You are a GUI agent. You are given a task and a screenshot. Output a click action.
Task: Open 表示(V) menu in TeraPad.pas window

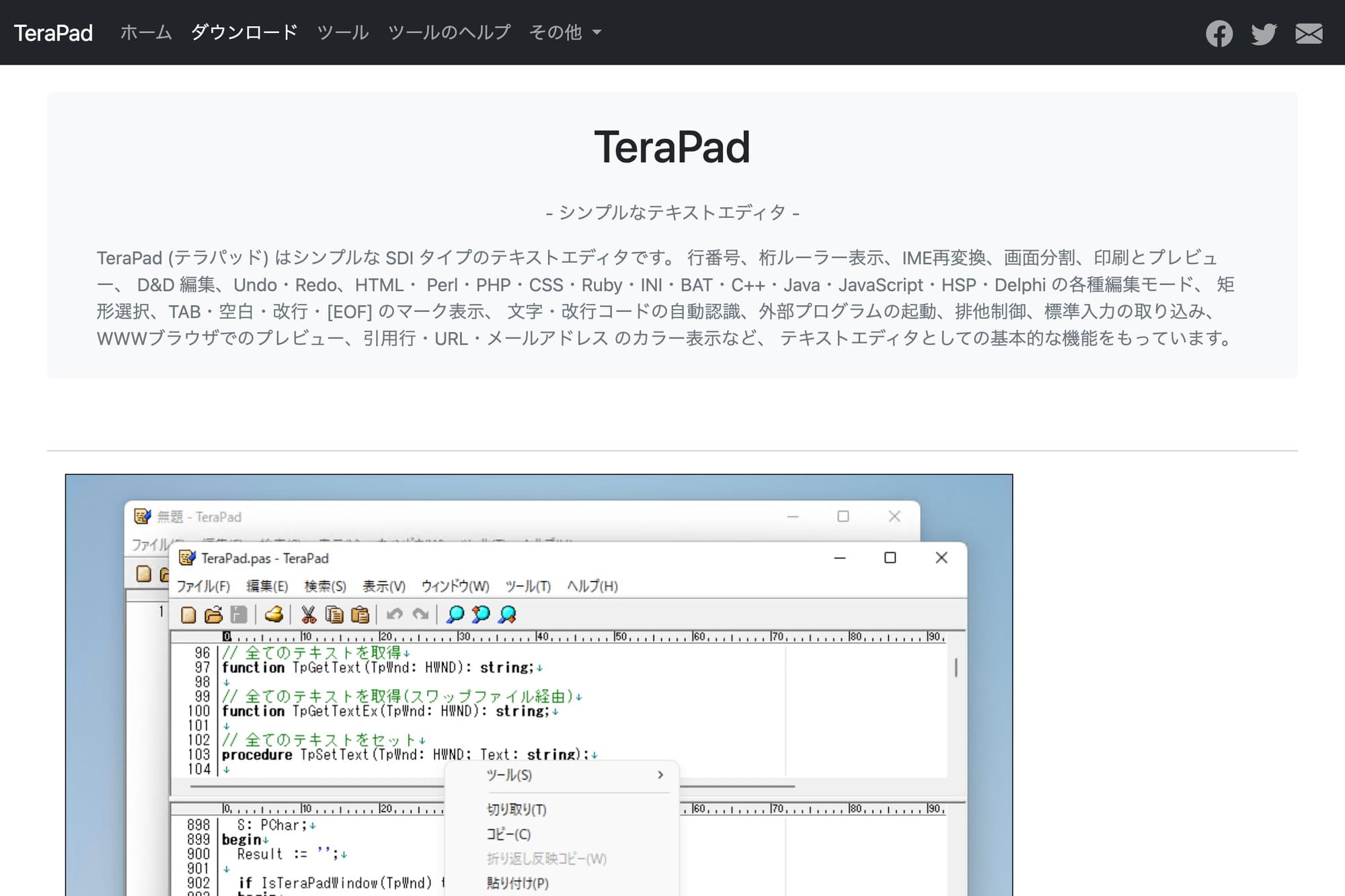tap(384, 586)
